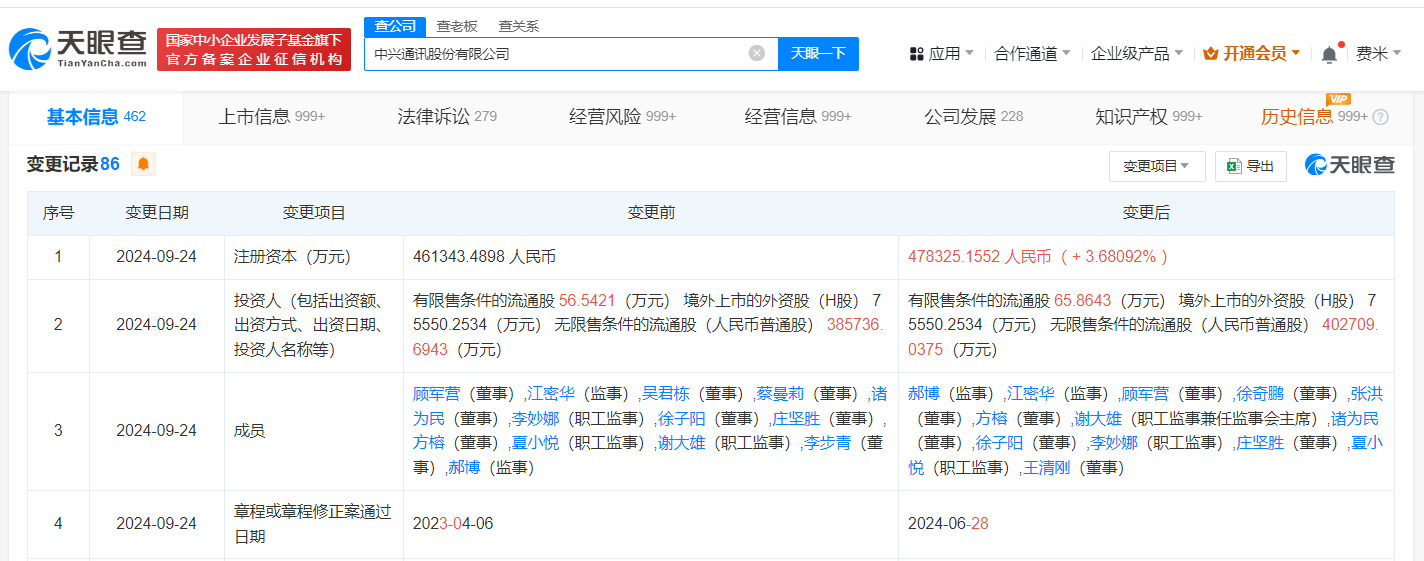This screenshot has width=1424, height=561.
Task: Select the 查公司 search tab
Action: coord(395,26)
